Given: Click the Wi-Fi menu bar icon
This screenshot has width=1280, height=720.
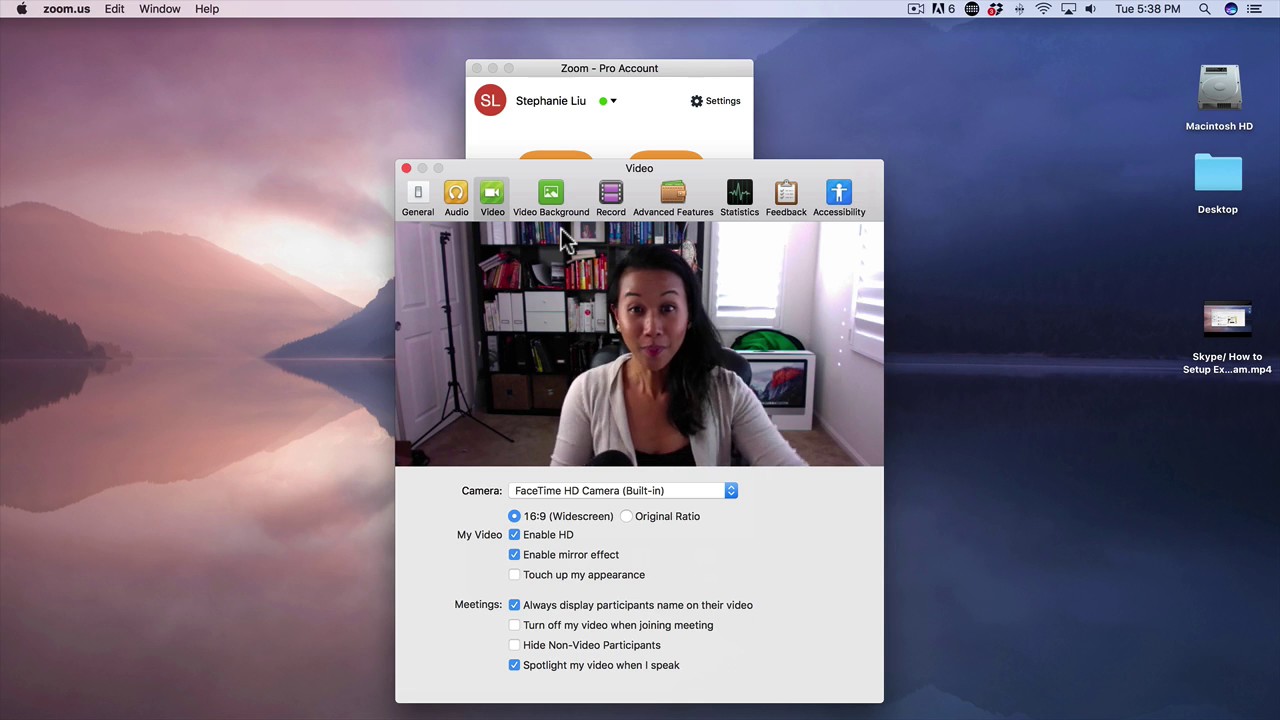Looking at the screenshot, I should coord(1043,9).
